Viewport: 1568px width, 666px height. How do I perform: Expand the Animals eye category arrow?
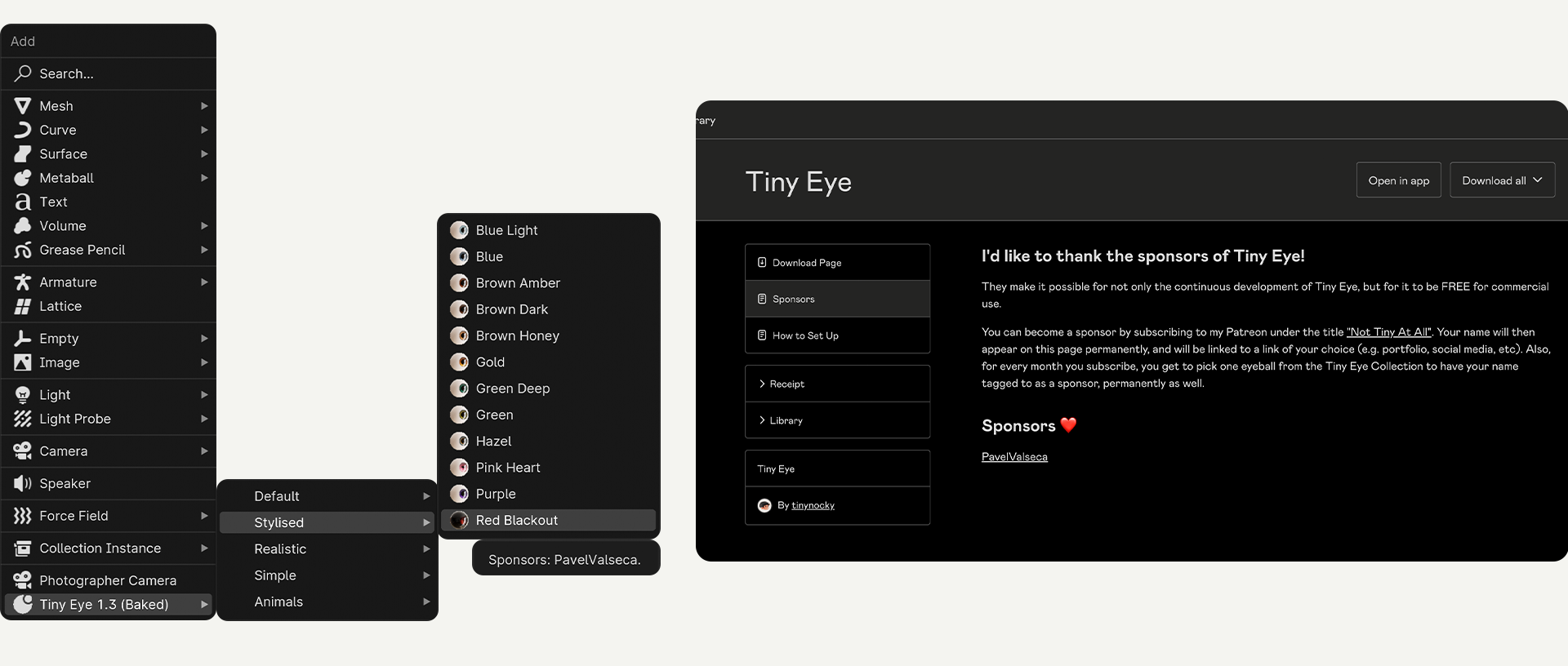coord(426,602)
